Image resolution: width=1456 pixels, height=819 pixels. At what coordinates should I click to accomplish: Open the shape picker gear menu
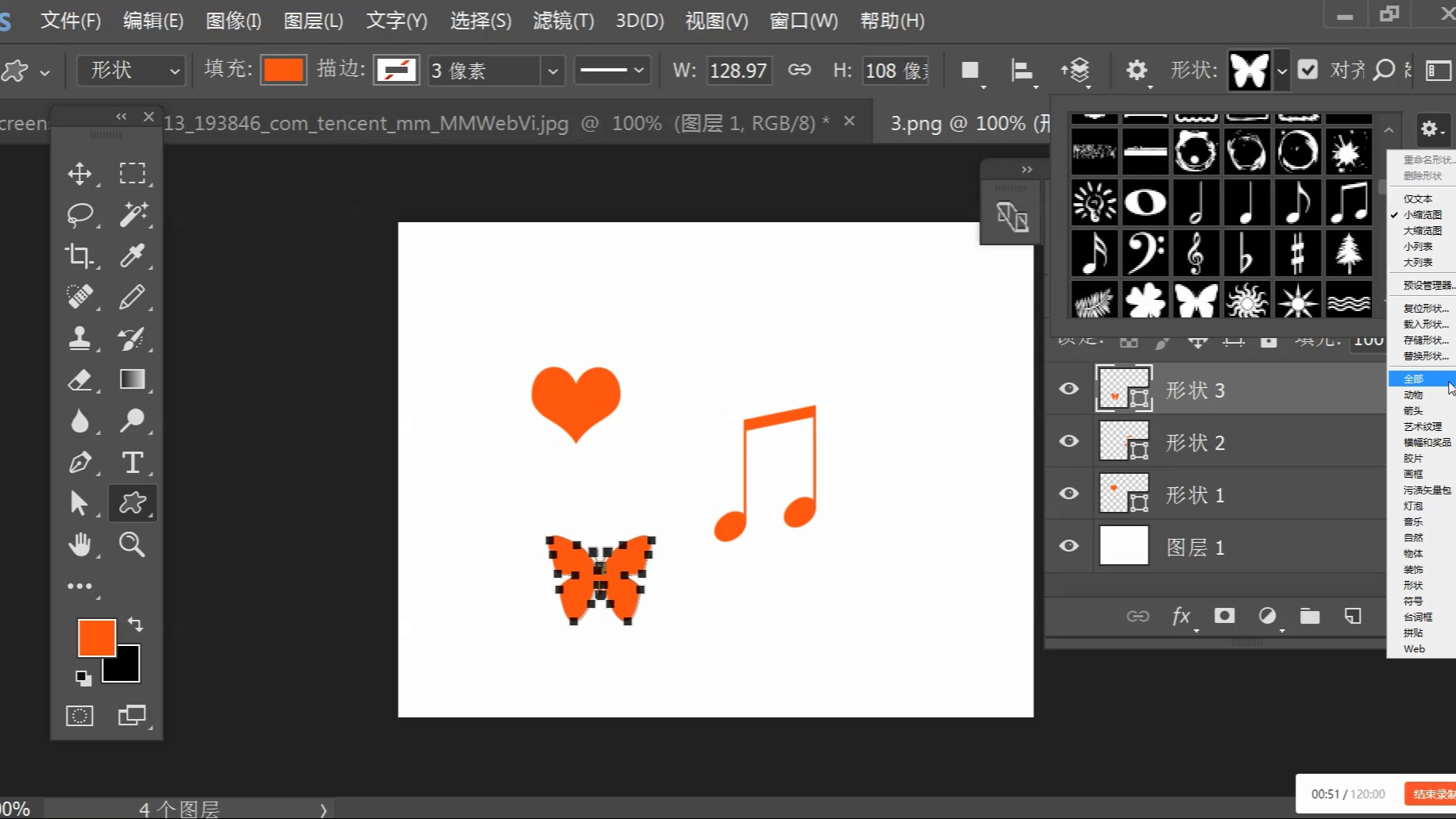[x=1431, y=129]
